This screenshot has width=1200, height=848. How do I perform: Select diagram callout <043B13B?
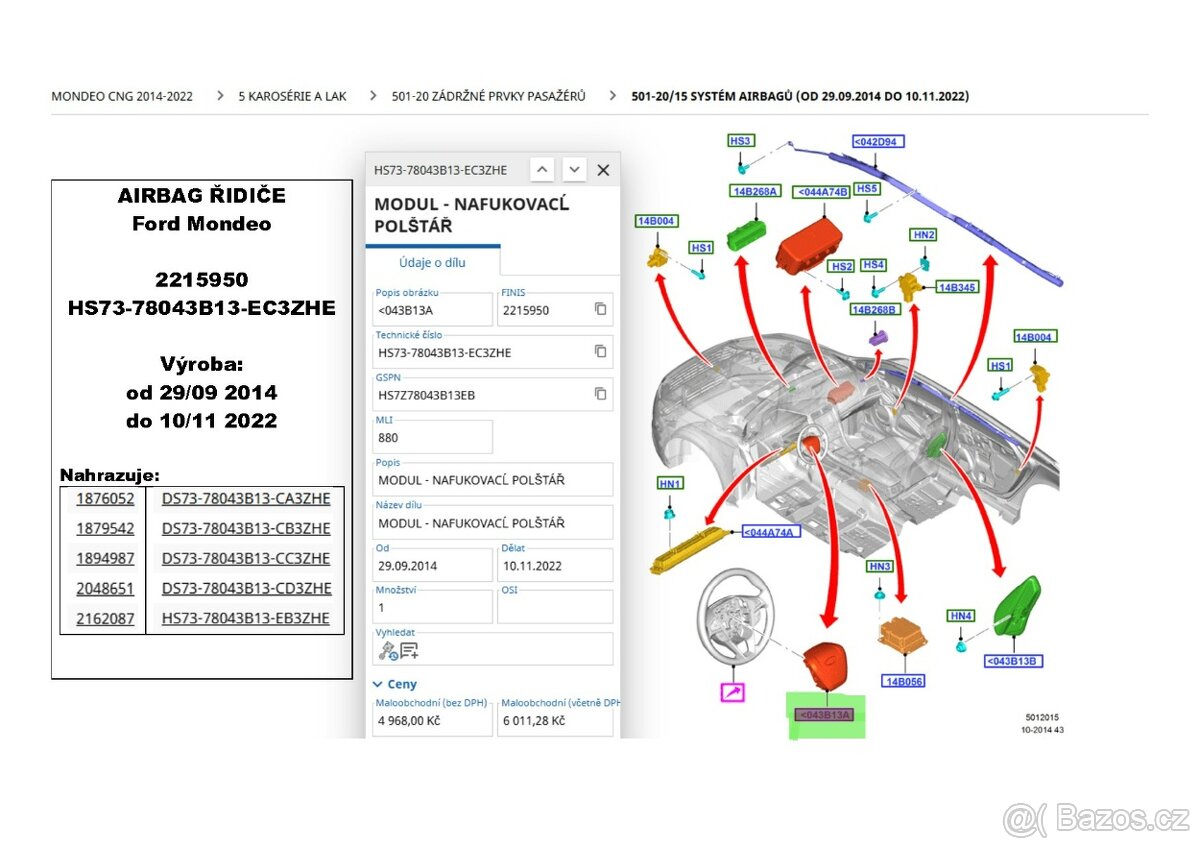[x=1014, y=661]
